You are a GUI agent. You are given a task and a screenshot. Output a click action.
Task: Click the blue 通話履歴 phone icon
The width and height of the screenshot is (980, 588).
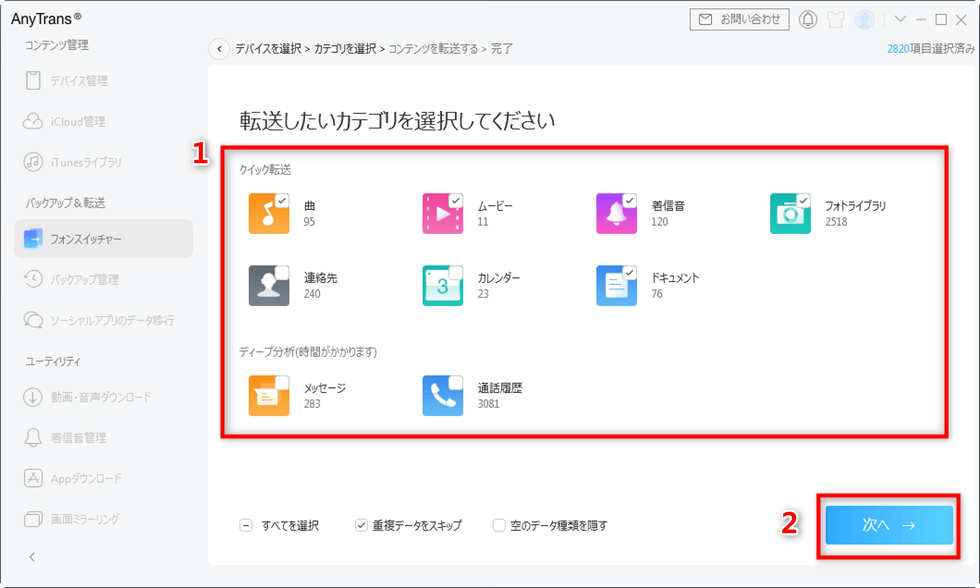[442, 396]
